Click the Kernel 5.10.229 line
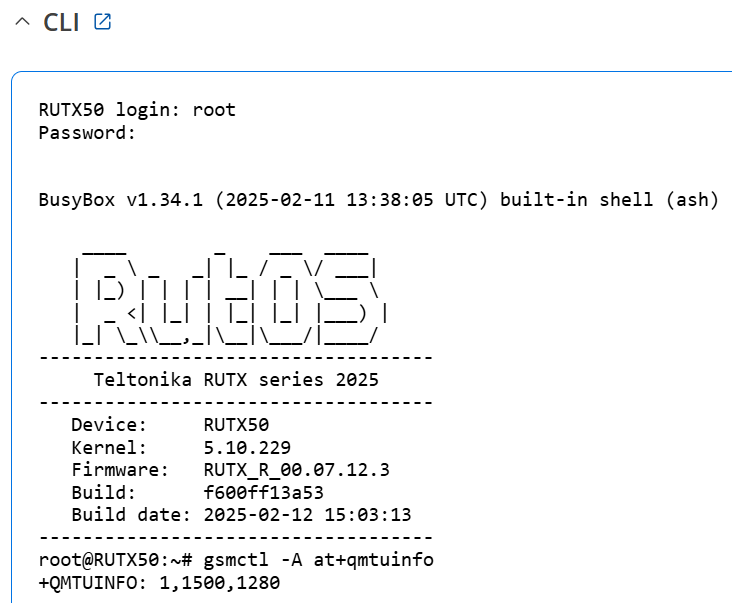This screenshot has width=732, height=603. (x=181, y=448)
